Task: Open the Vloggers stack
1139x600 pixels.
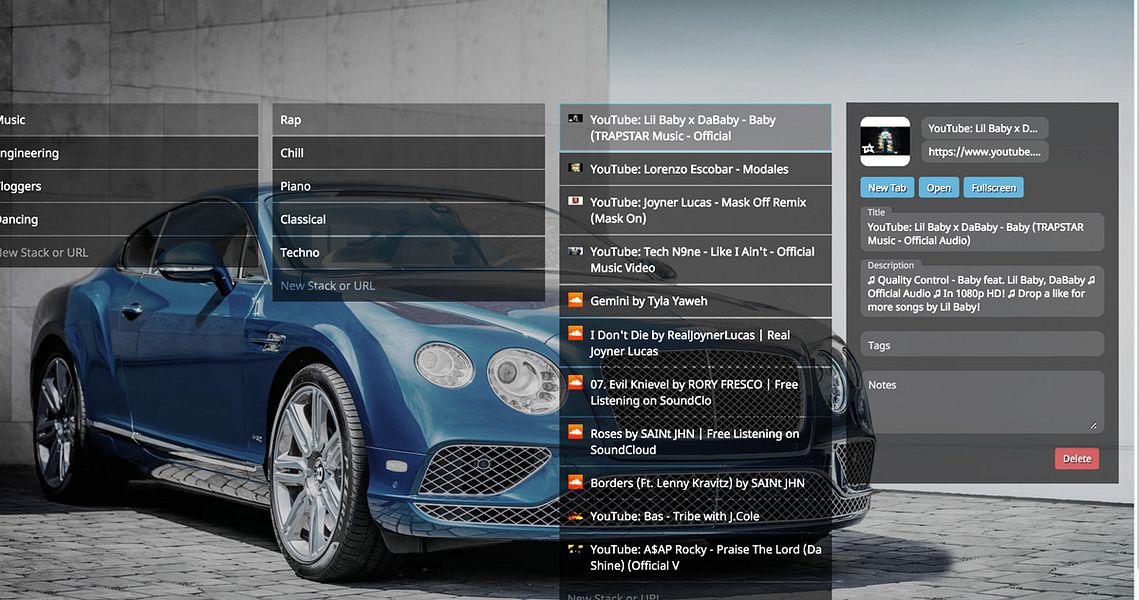Action: pos(129,186)
